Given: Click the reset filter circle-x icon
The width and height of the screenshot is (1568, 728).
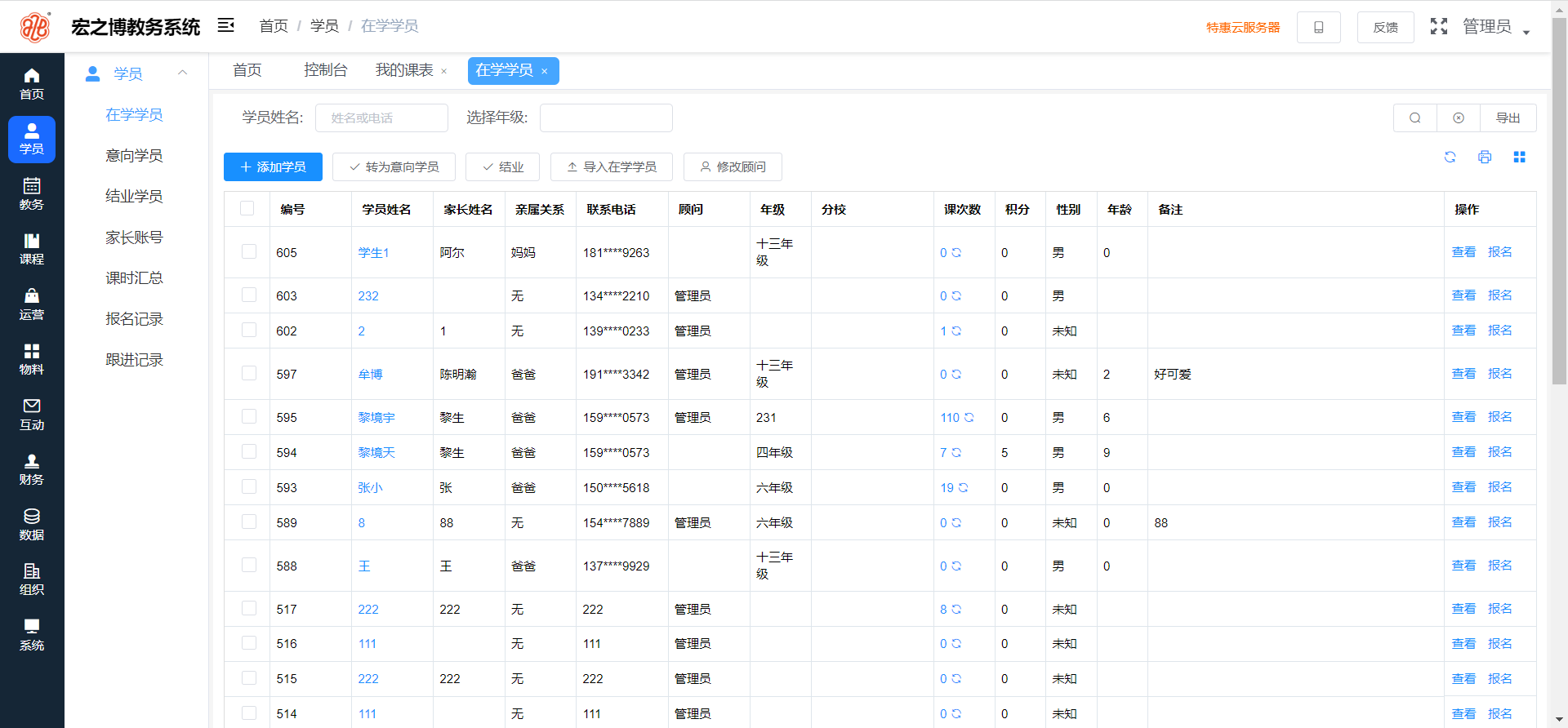Looking at the screenshot, I should [1459, 118].
